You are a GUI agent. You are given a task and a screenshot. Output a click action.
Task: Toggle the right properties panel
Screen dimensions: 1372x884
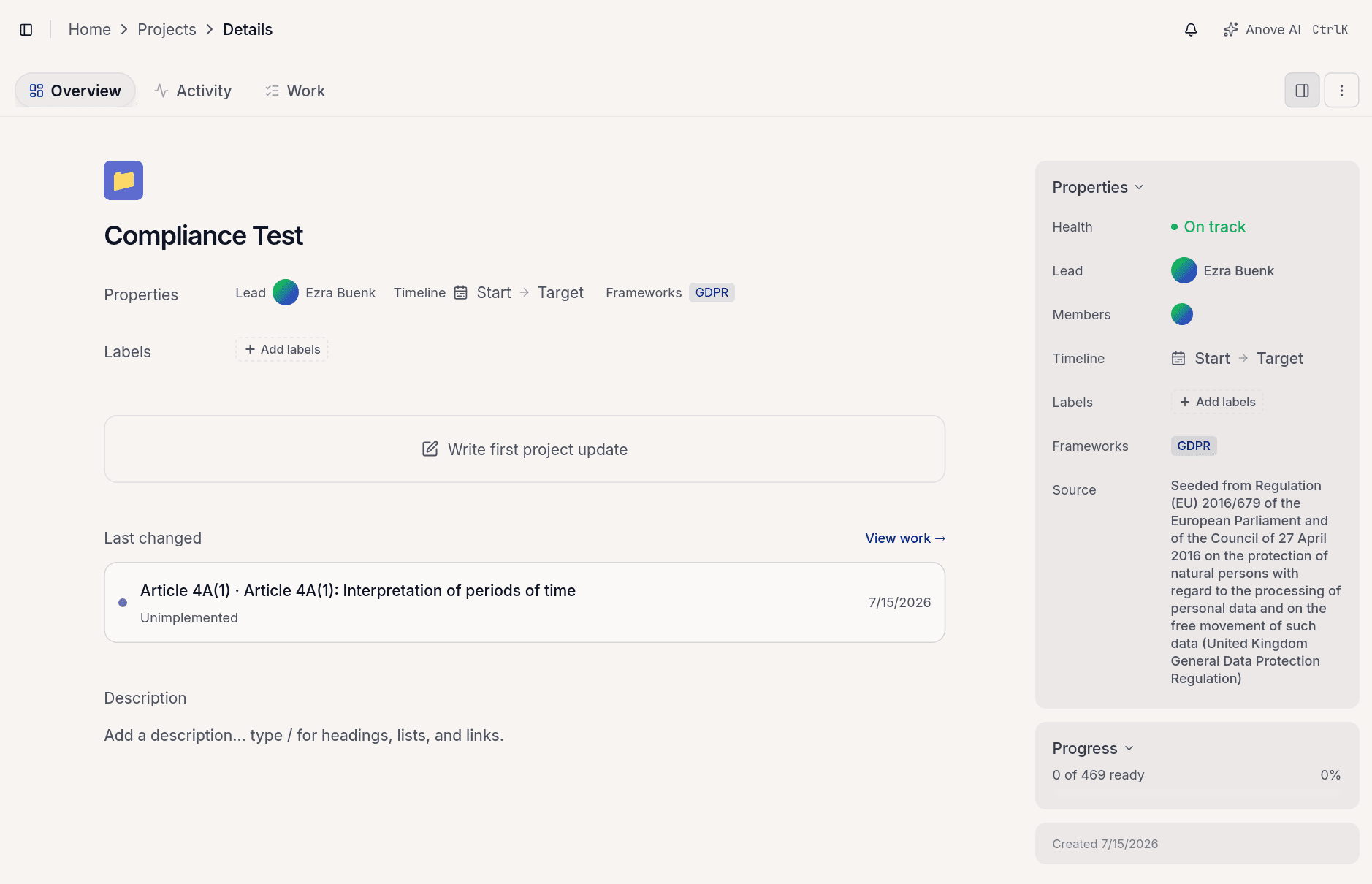(x=1302, y=91)
